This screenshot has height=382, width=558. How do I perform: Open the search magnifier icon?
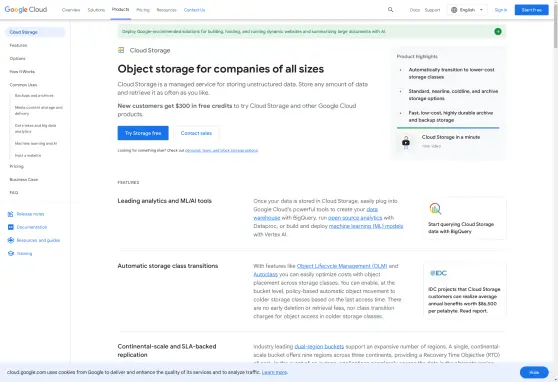pyautogui.click(x=390, y=10)
